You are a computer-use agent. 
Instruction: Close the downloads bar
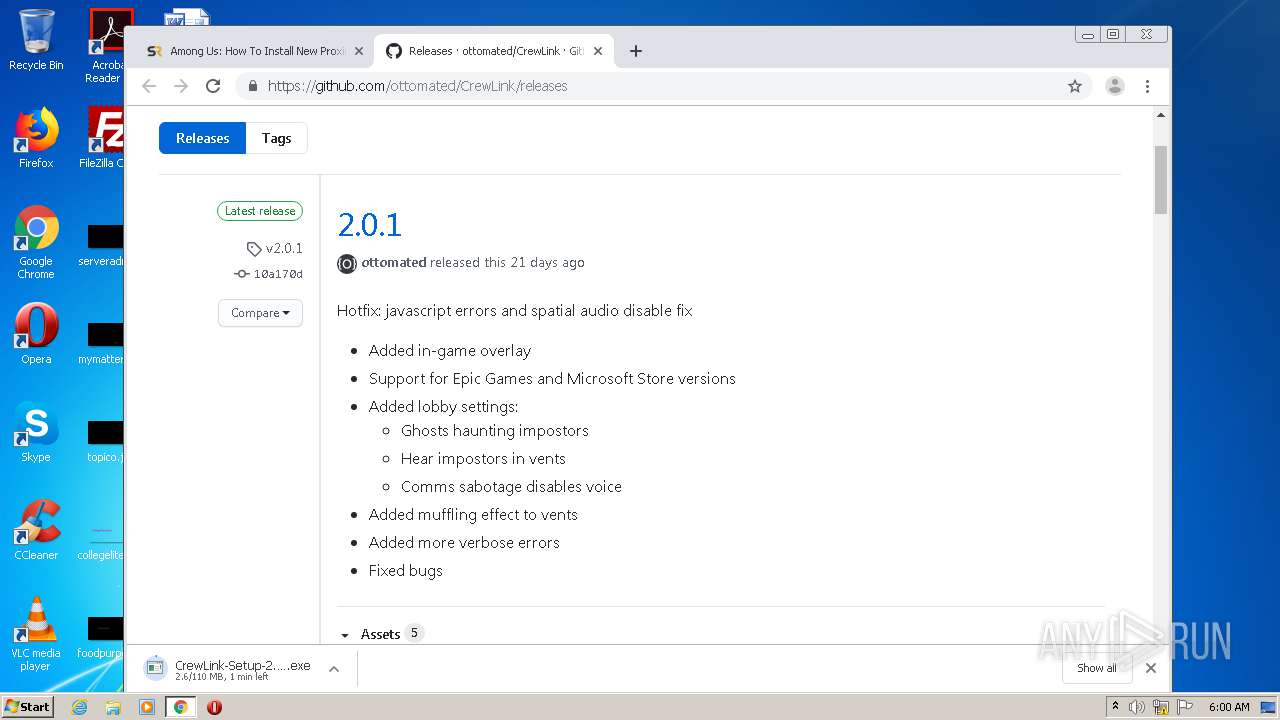click(1150, 668)
